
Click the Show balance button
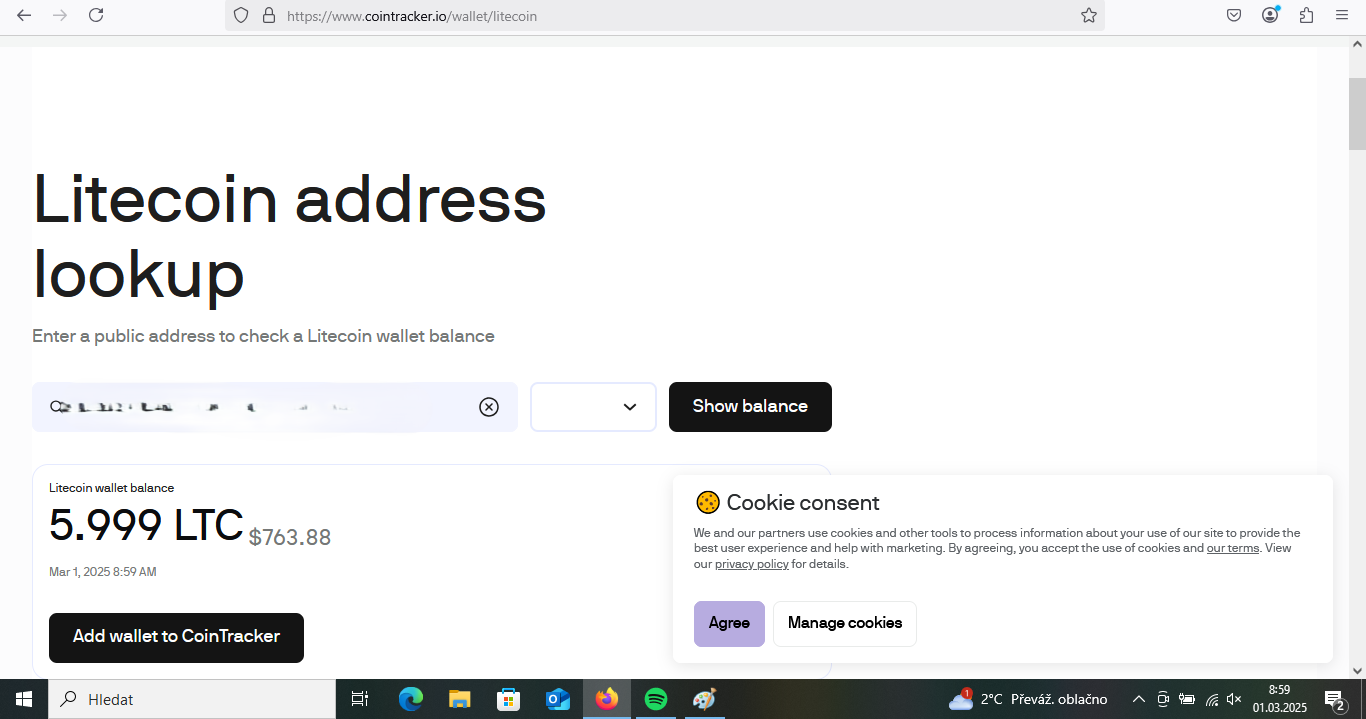tap(750, 407)
